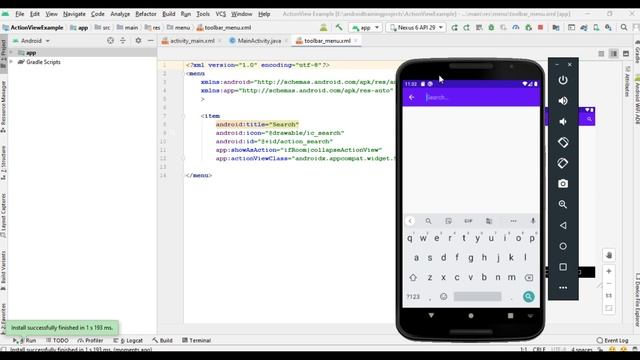Screen dimensions: 640x360
Task: Rotate emulator right
Action: tap(563, 163)
